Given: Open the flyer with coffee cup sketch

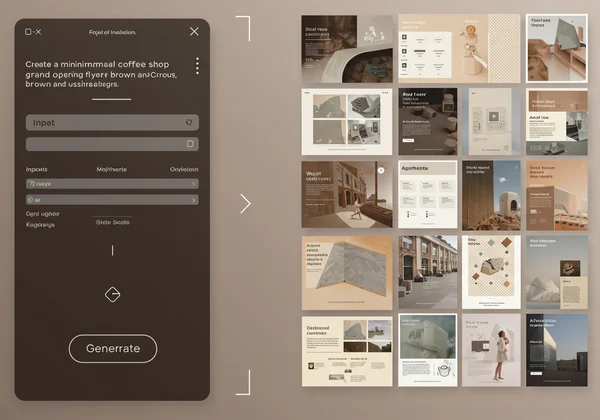Looking at the screenshot, I should click(x=428, y=350).
